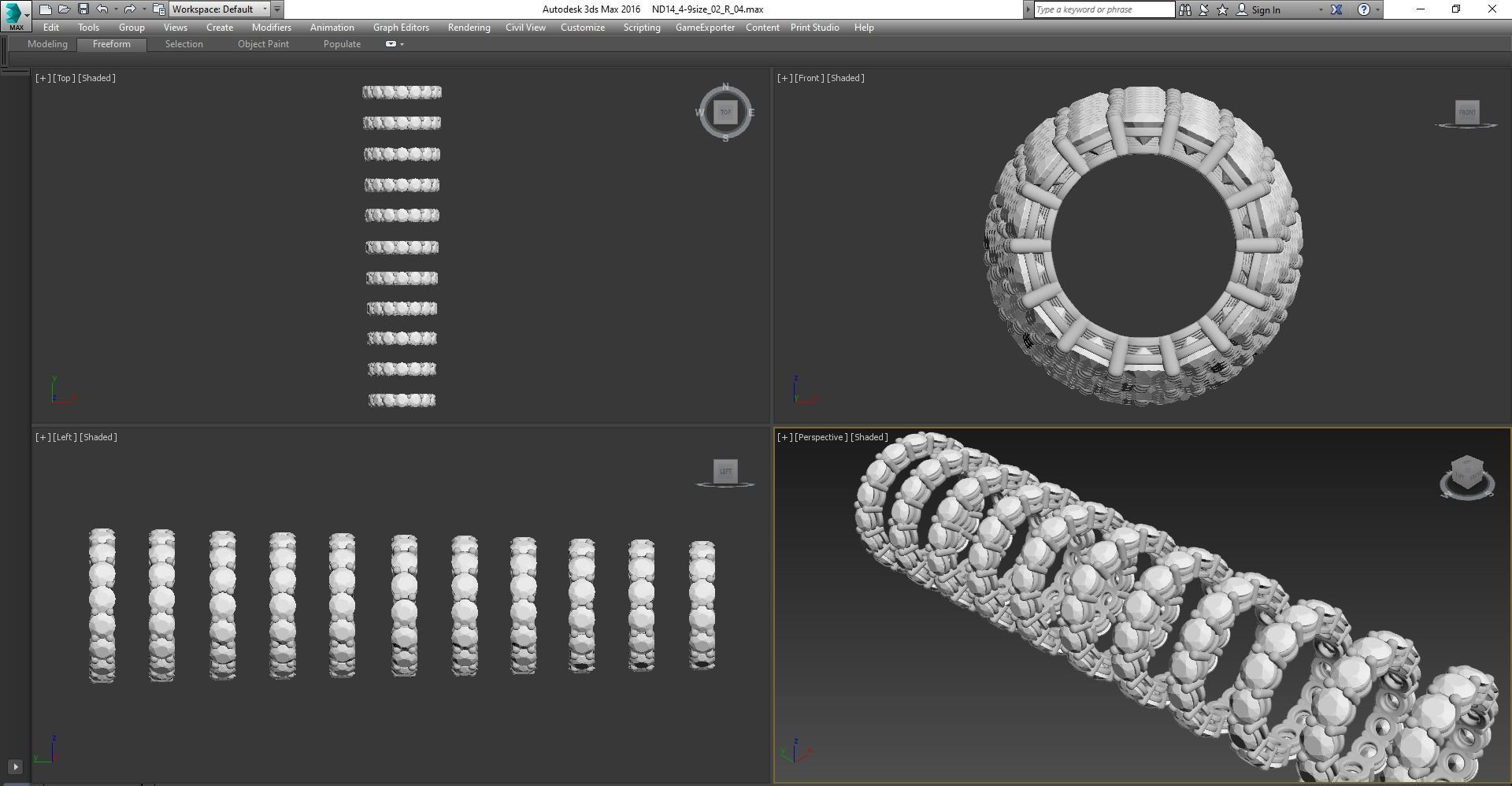Open the [+] menu of Perspective viewport
This screenshot has width=1512, height=786.
click(784, 437)
